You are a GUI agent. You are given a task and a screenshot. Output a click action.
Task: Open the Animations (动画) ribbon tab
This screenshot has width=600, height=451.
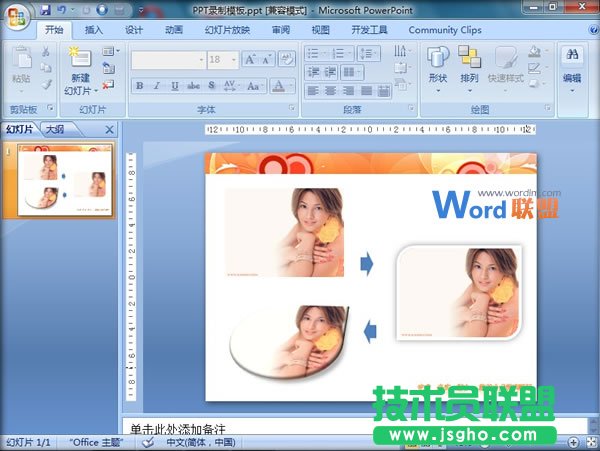[x=174, y=30]
